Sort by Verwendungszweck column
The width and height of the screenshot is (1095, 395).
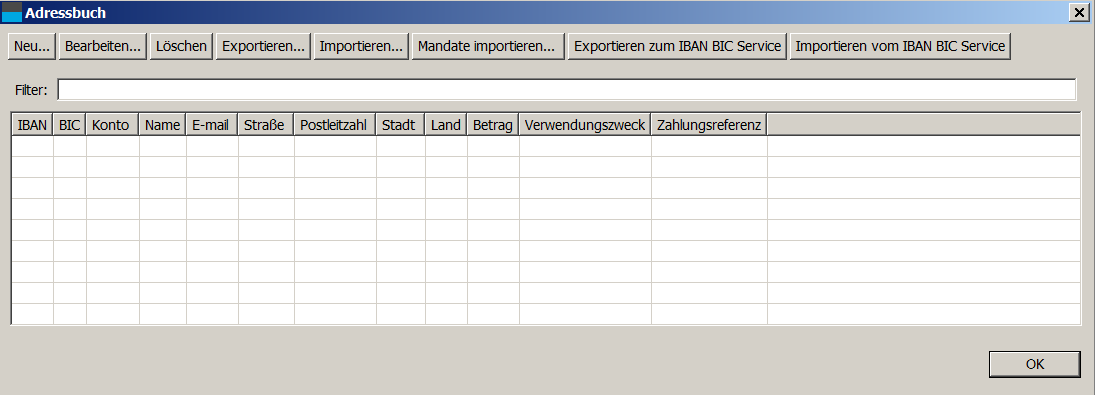pos(585,125)
